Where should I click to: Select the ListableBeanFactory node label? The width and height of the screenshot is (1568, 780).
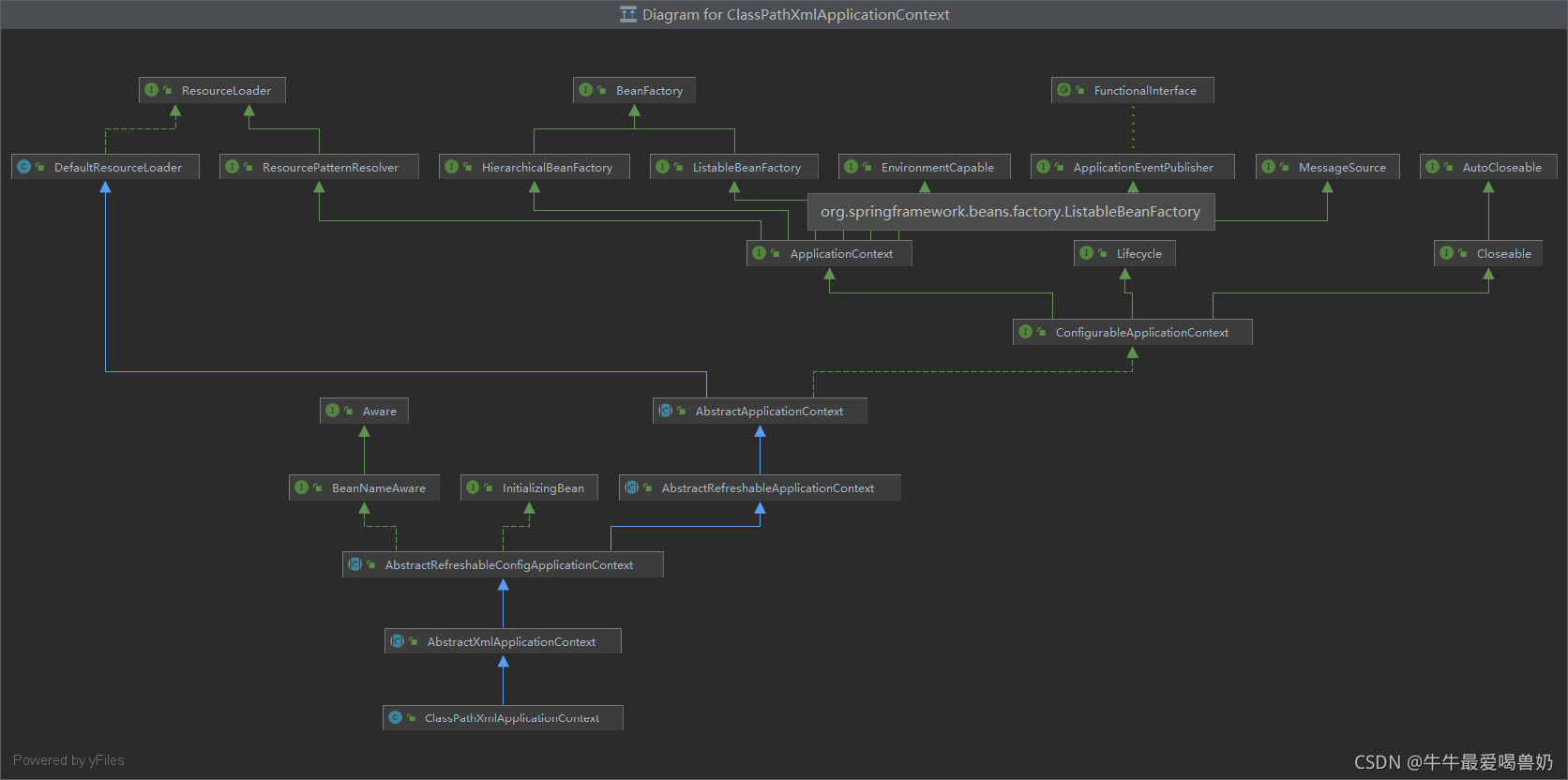[746, 168]
